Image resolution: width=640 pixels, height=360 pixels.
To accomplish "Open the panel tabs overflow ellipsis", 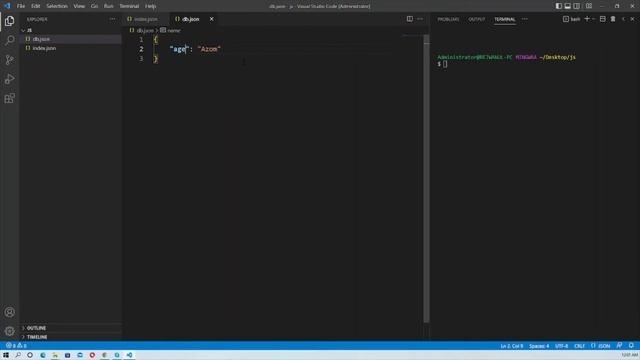I will tap(524, 19).
